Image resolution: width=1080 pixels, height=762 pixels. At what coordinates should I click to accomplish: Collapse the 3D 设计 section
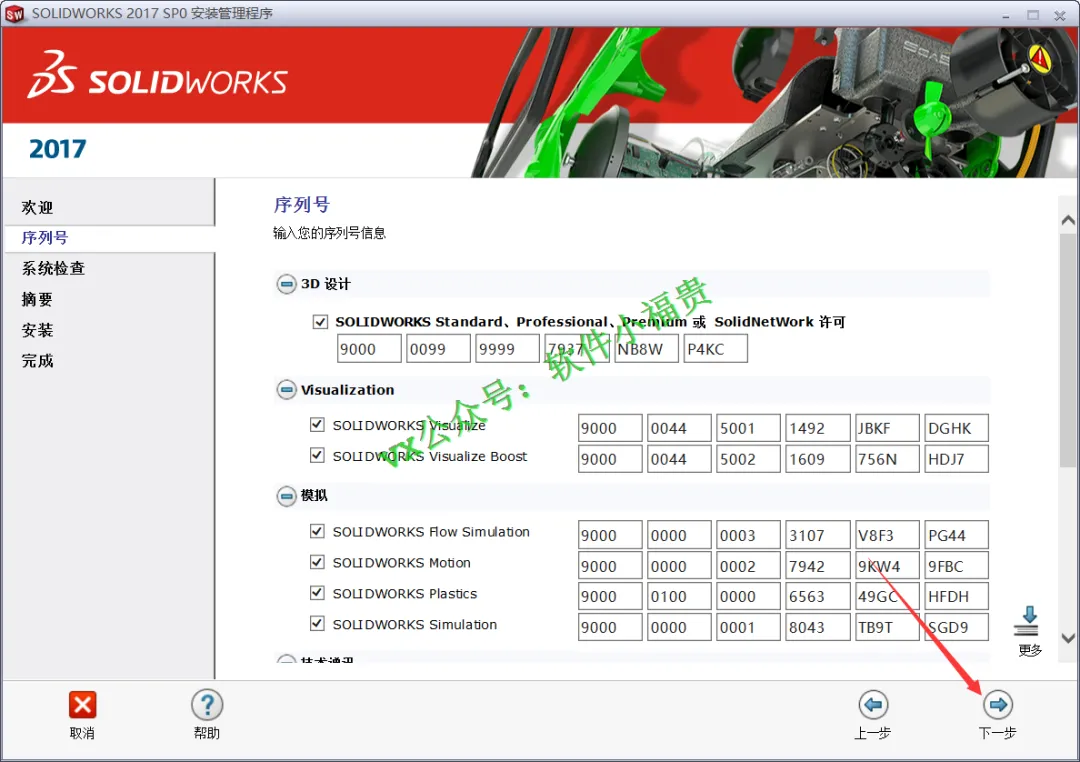286,284
